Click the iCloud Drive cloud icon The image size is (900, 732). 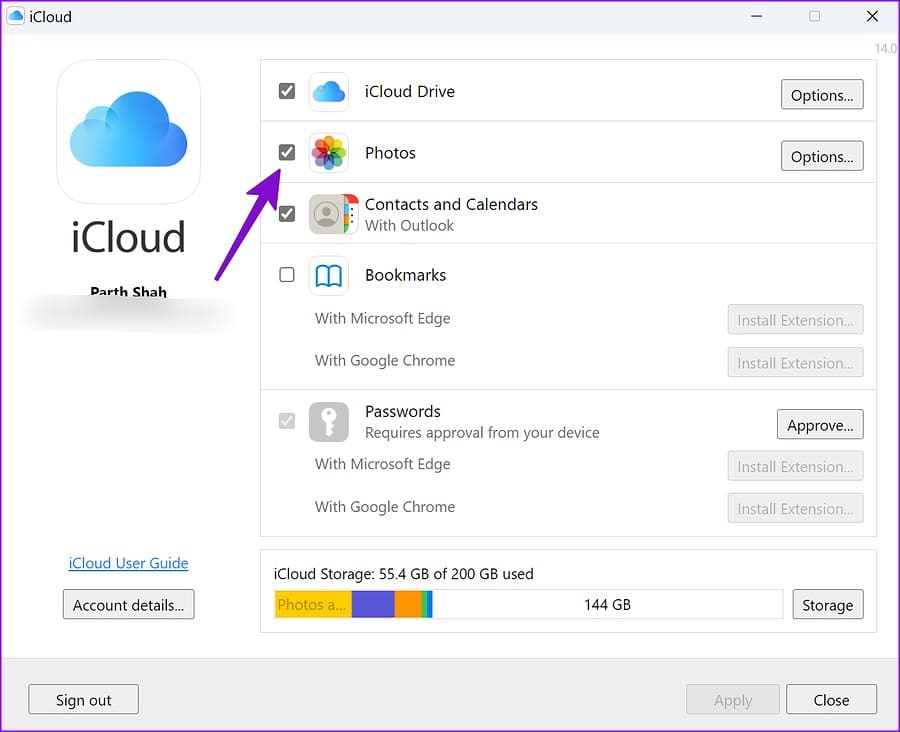click(x=329, y=92)
